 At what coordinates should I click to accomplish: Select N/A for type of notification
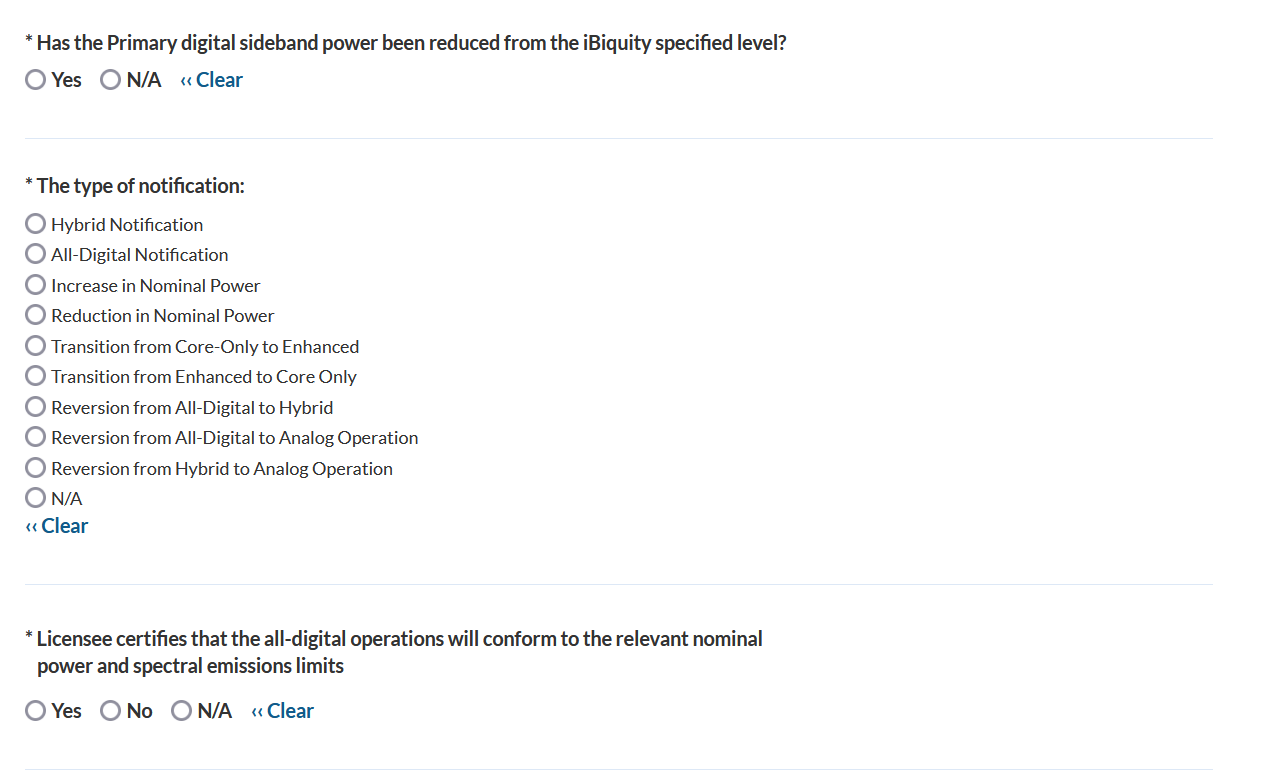tap(36, 498)
